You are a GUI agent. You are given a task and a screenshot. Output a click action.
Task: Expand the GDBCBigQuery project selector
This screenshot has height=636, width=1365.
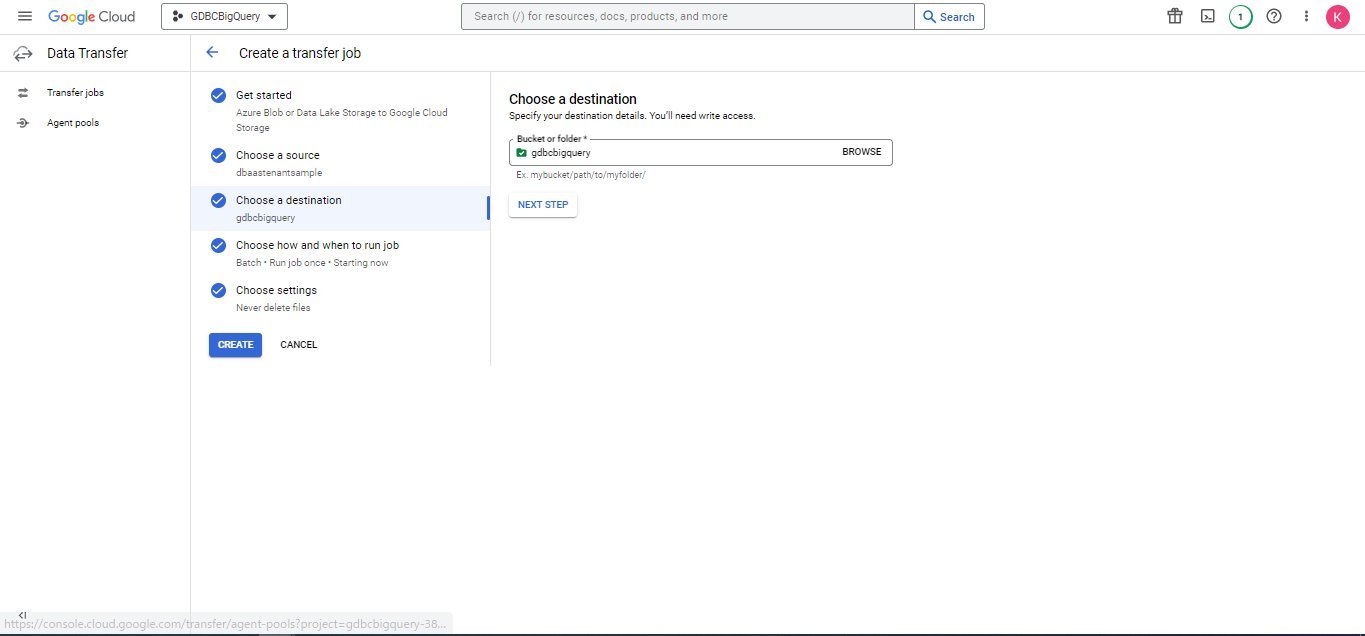224,17
